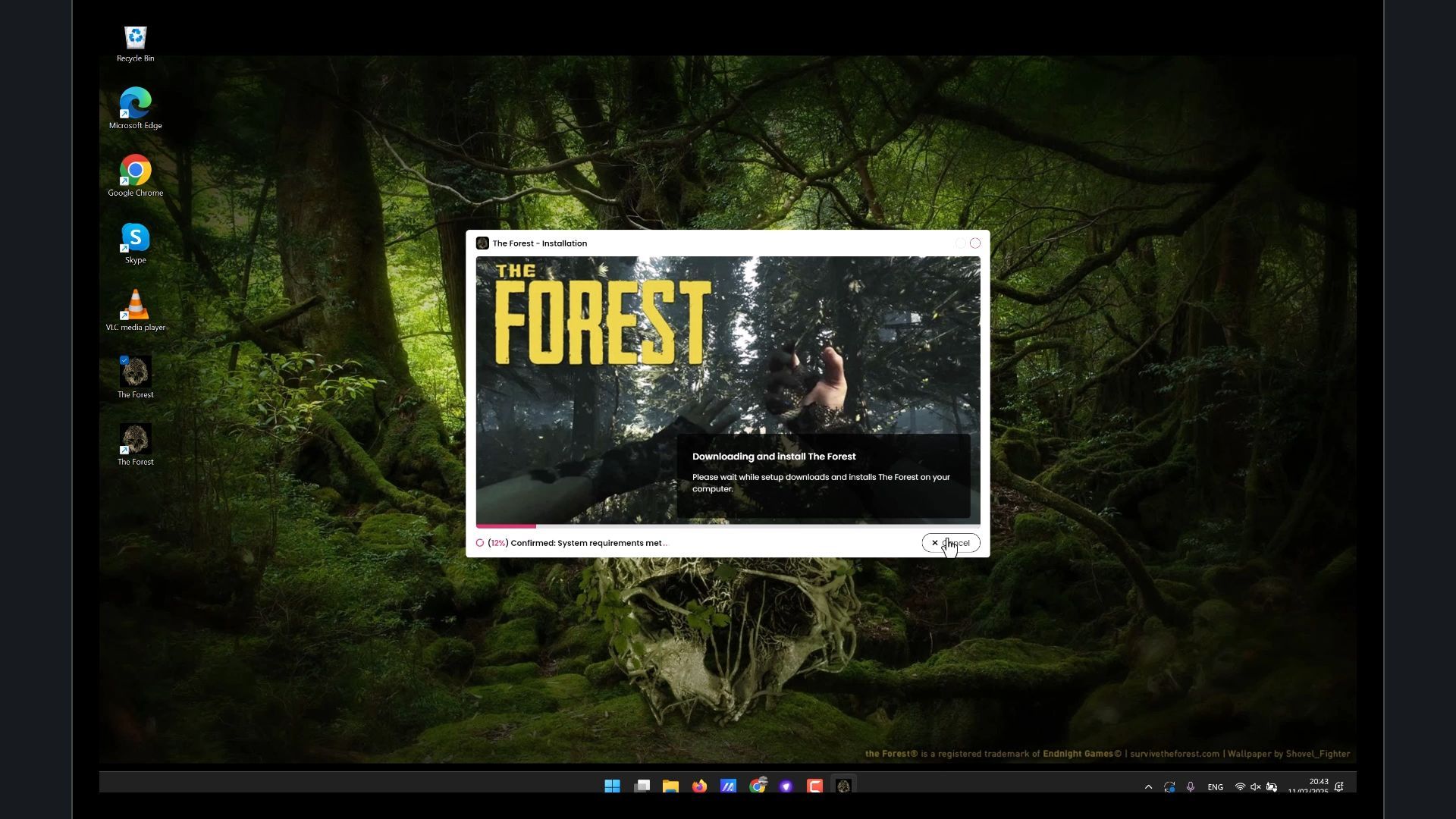Open Chrome from the taskbar

coord(758,786)
